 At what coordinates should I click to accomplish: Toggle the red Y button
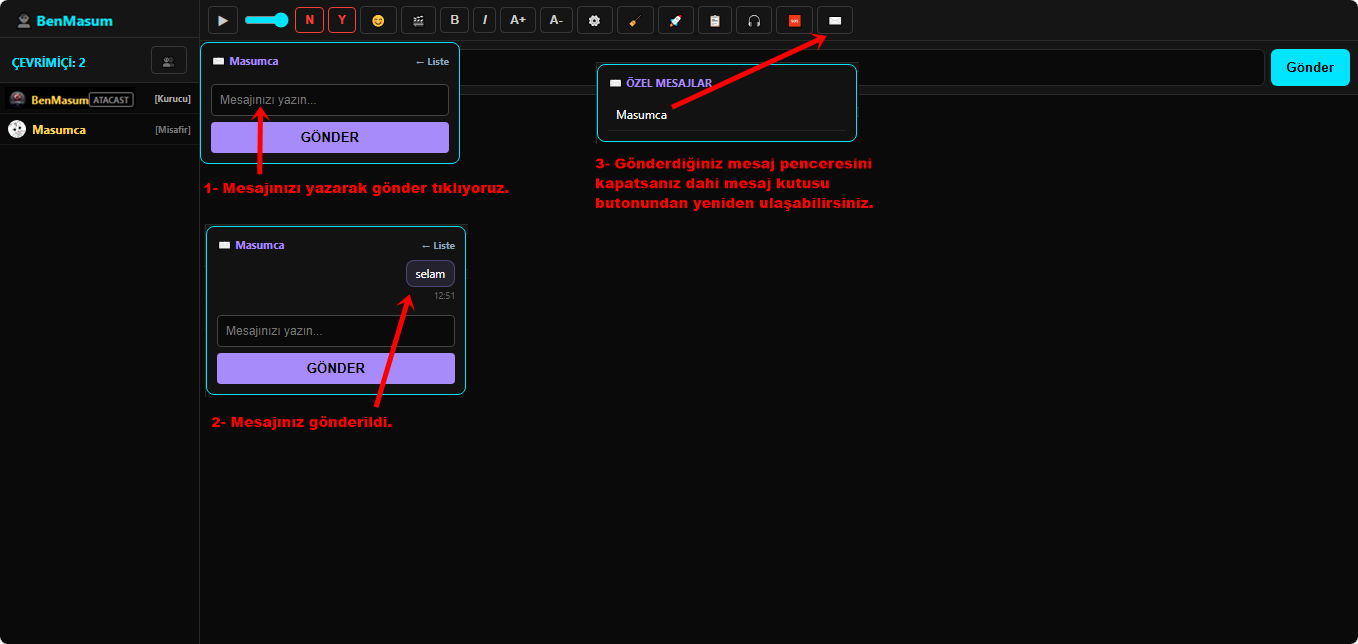[342, 20]
